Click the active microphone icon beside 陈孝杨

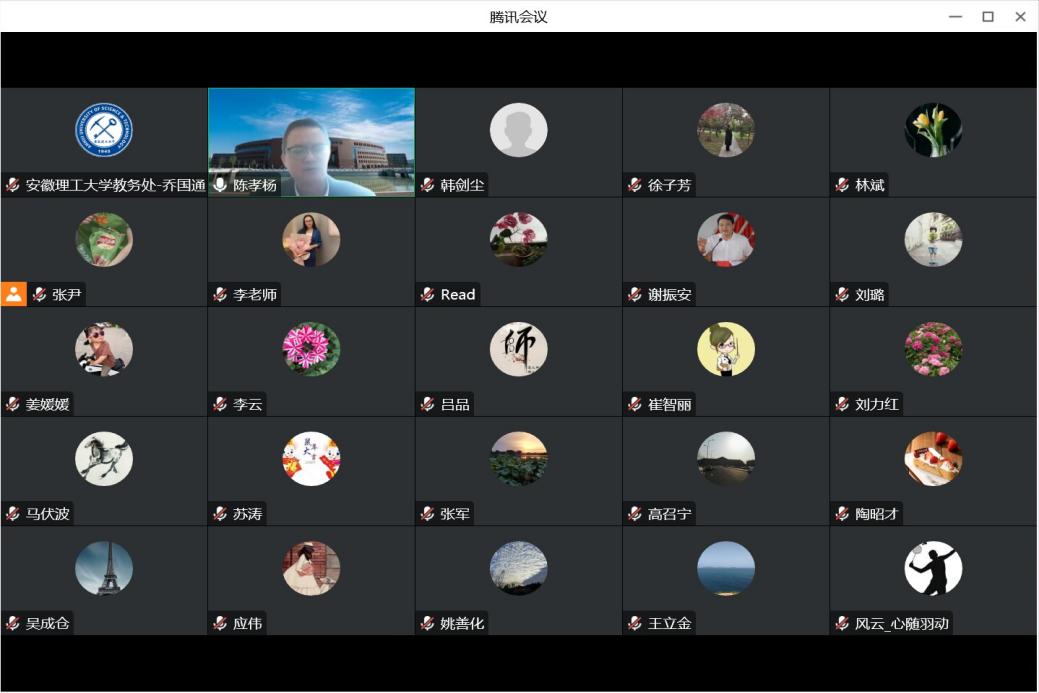tap(220, 185)
